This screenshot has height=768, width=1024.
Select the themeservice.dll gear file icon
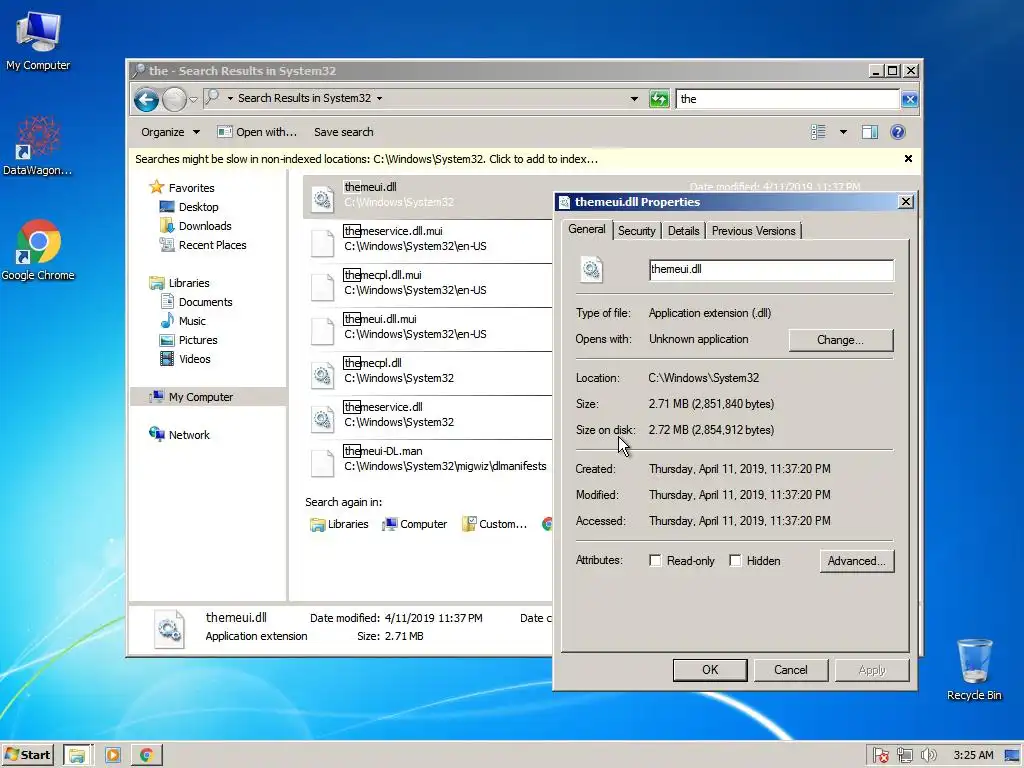tap(323, 419)
